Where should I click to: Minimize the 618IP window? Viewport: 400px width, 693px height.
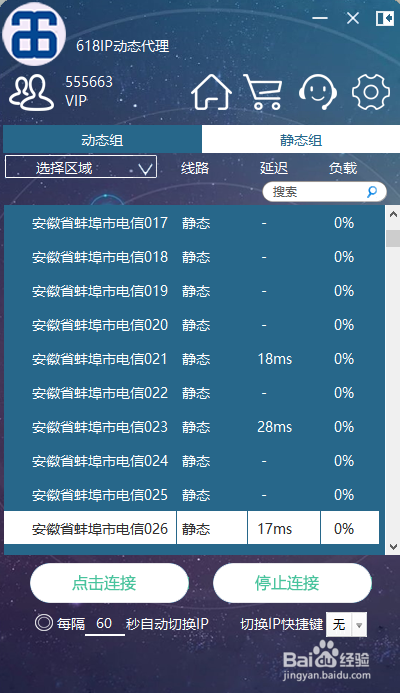tap(320, 18)
